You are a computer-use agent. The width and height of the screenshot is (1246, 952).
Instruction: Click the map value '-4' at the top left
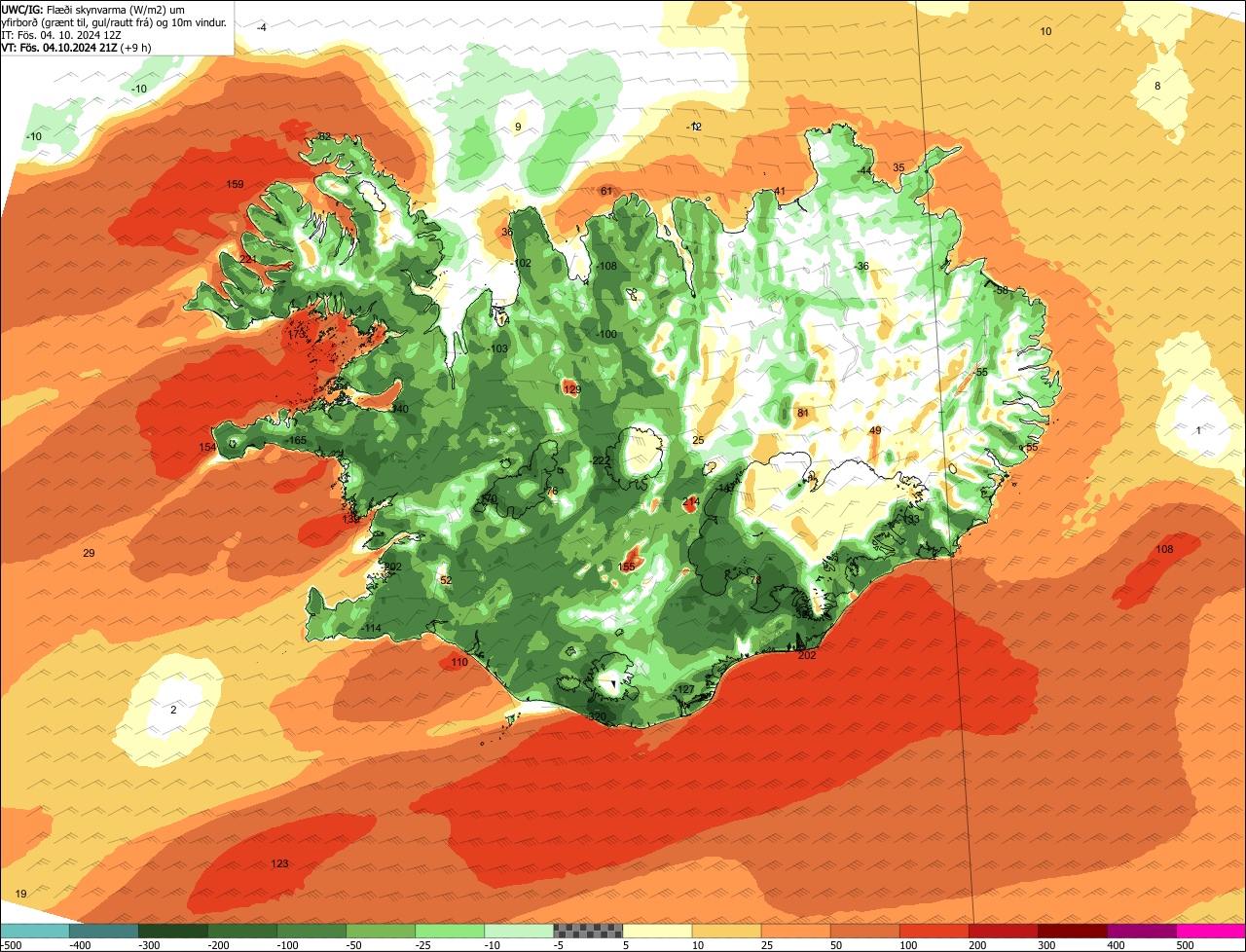261,27
